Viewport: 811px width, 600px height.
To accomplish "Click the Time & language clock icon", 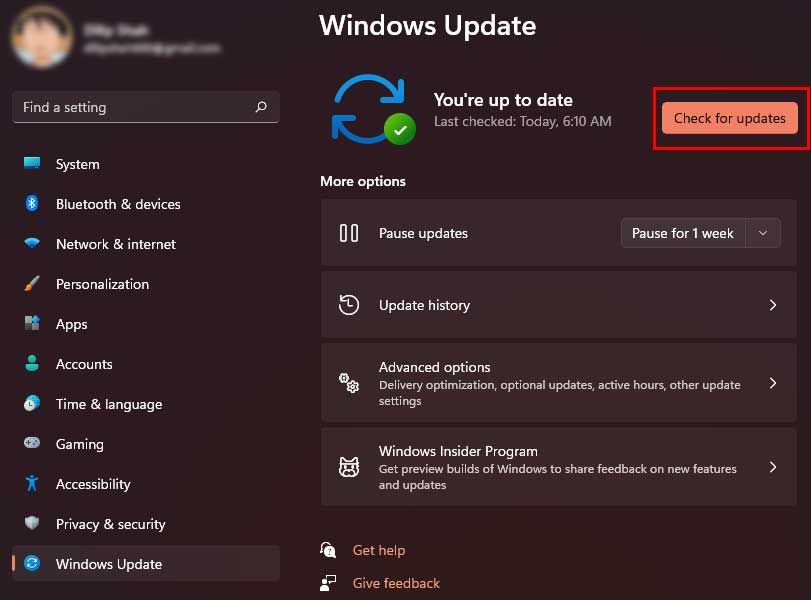I will click(x=32, y=403).
